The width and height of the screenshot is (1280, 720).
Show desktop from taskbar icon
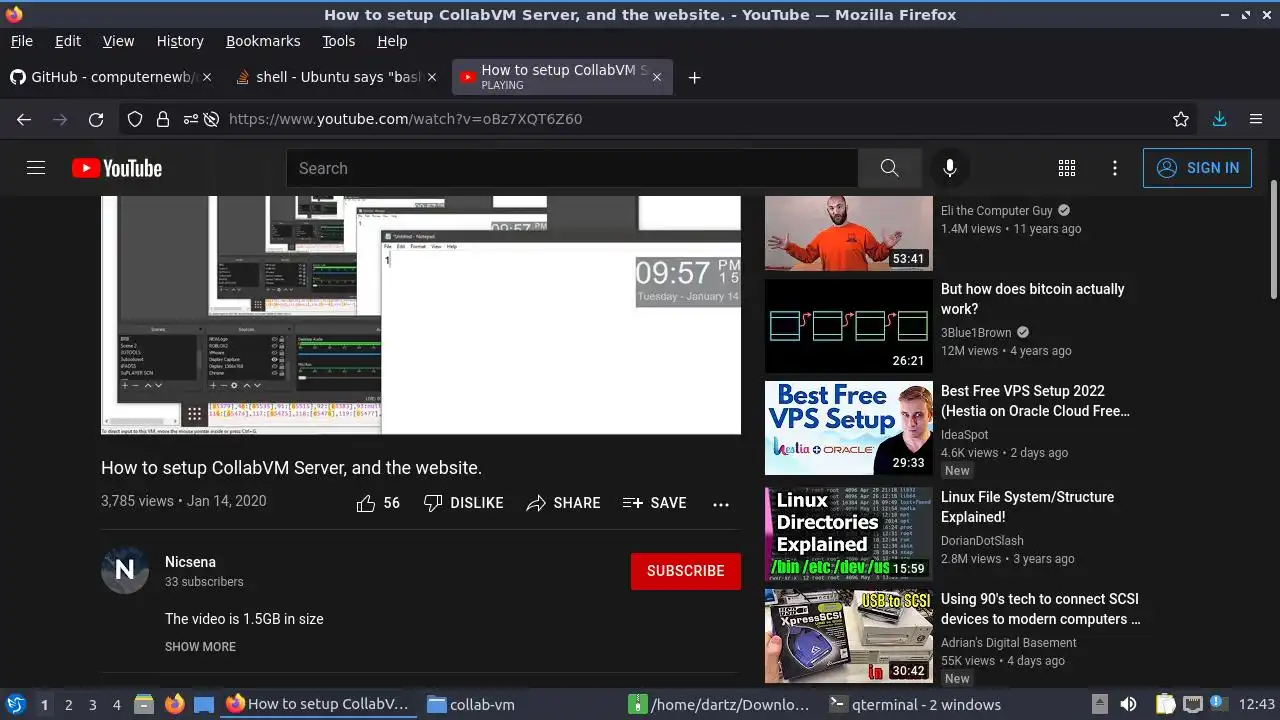[204, 704]
